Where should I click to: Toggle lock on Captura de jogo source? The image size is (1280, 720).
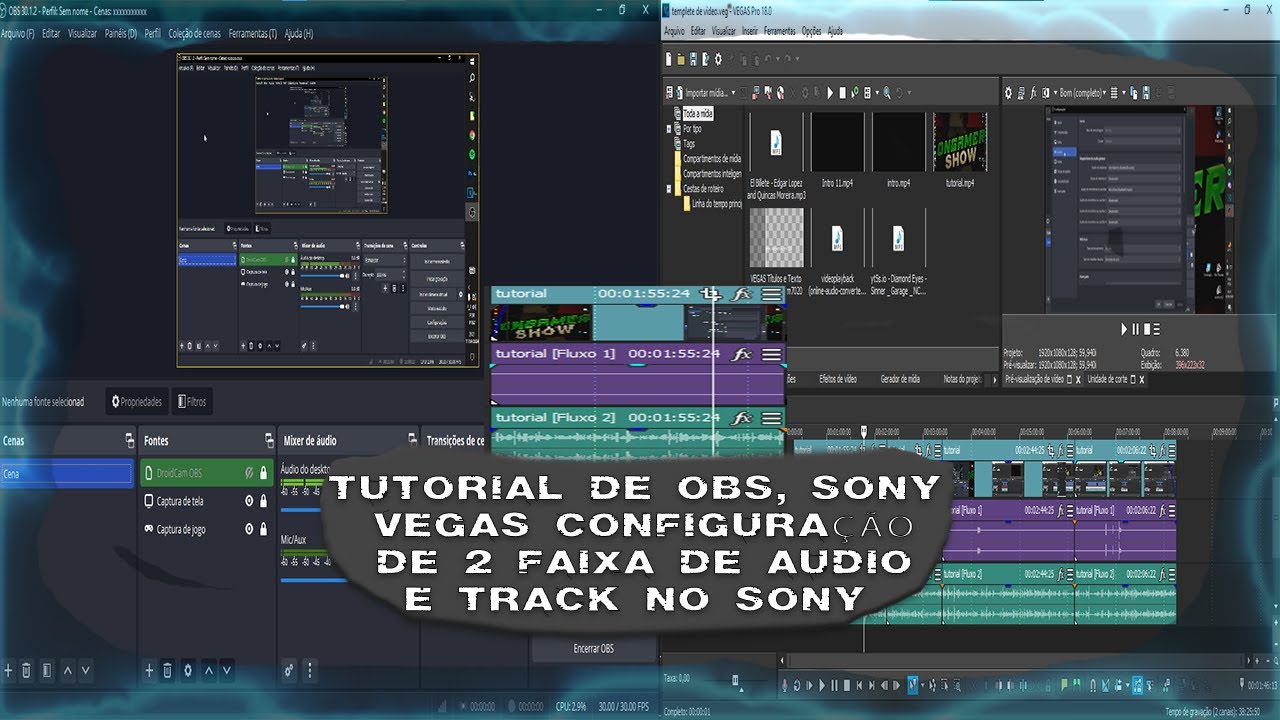(264, 529)
